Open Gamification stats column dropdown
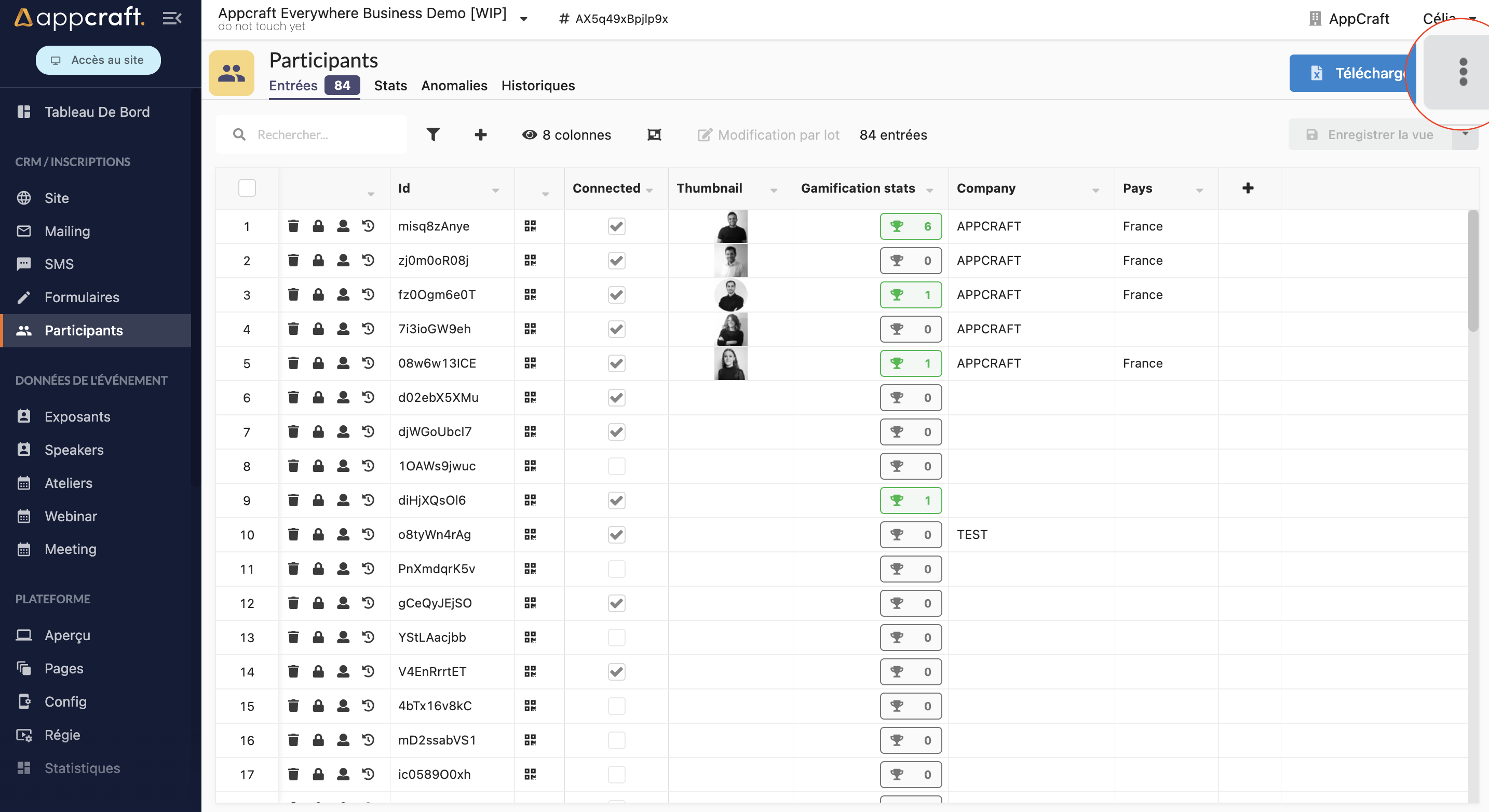 [x=929, y=190]
